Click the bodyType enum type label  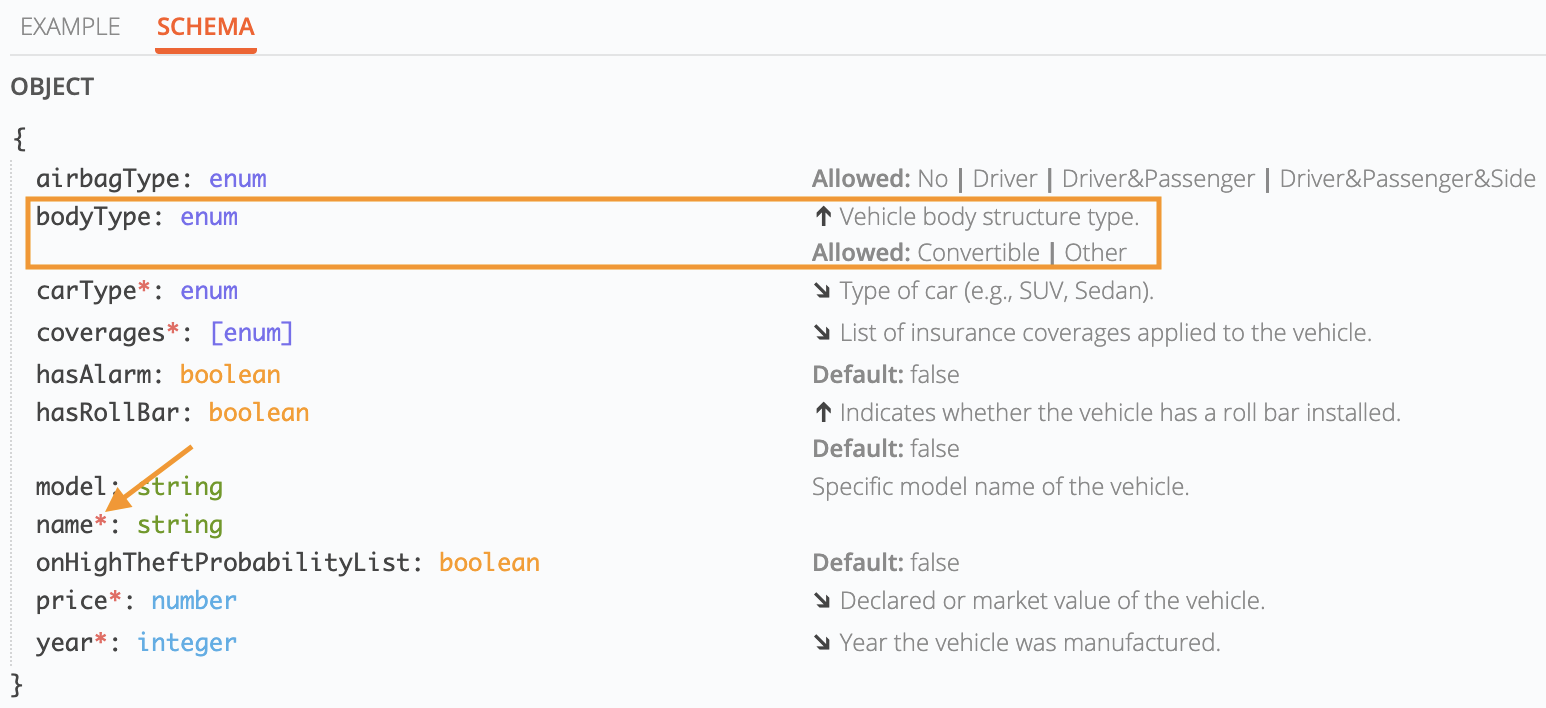point(209,217)
